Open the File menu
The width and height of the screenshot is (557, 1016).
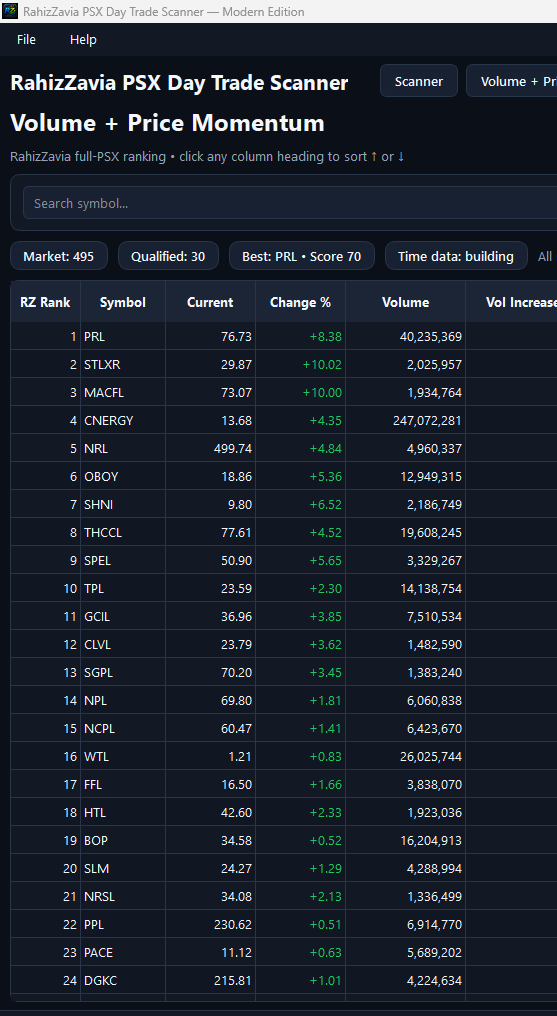(x=27, y=40)
